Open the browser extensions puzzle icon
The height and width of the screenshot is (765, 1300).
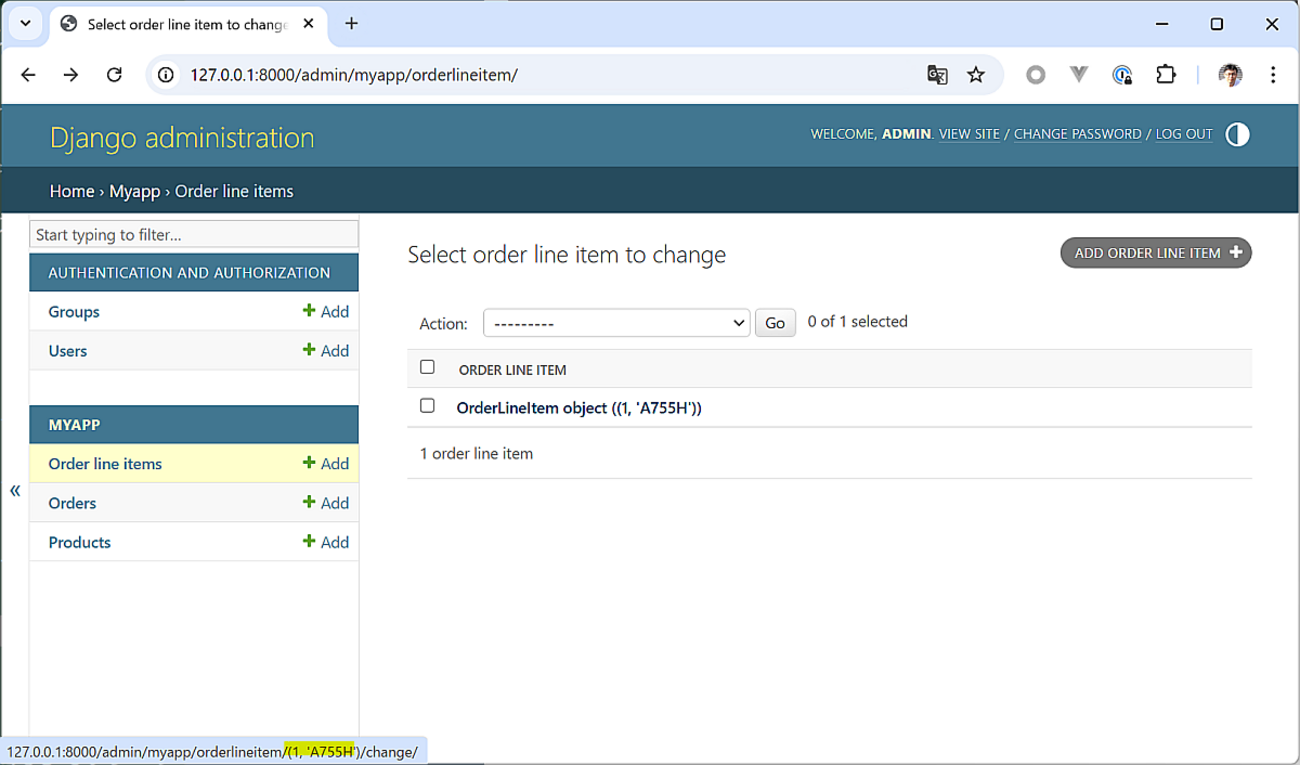[1166, 75]
